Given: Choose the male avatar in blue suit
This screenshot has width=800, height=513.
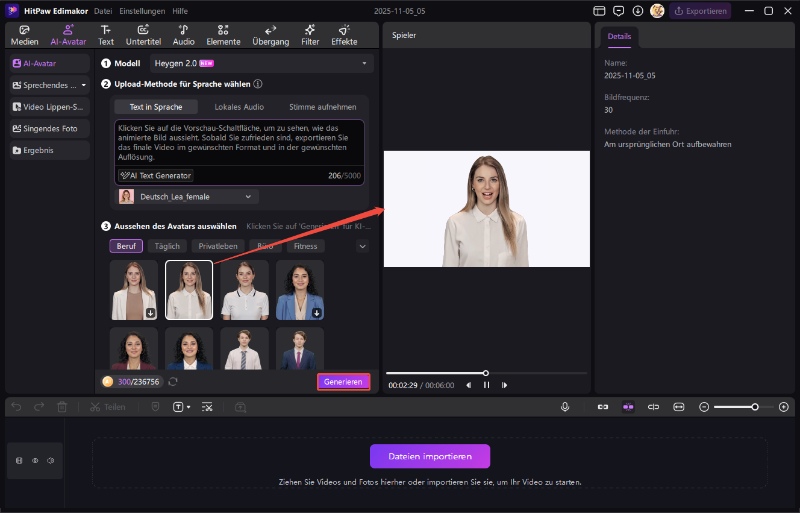Looking at the screenshot, I should click(x=300, y=349).
